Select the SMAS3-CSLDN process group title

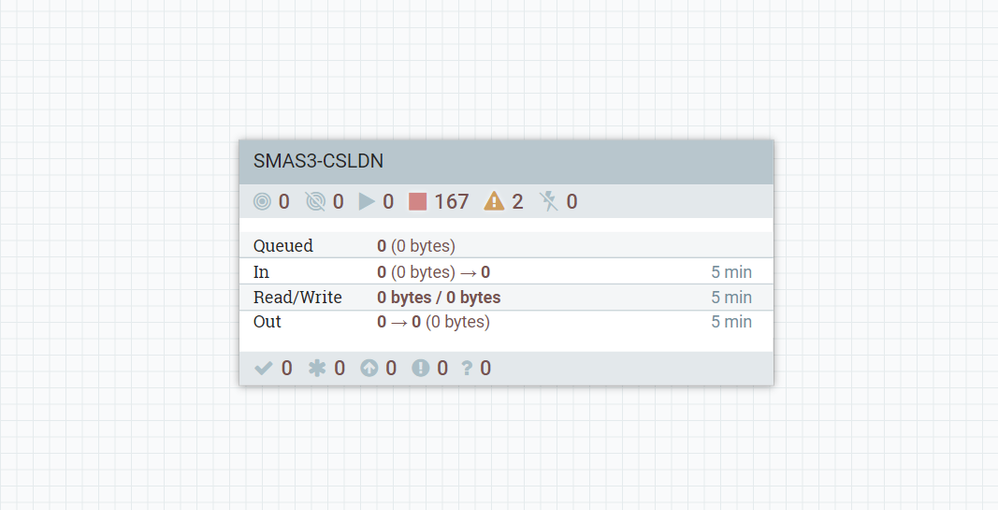click(x=318, y=161)
